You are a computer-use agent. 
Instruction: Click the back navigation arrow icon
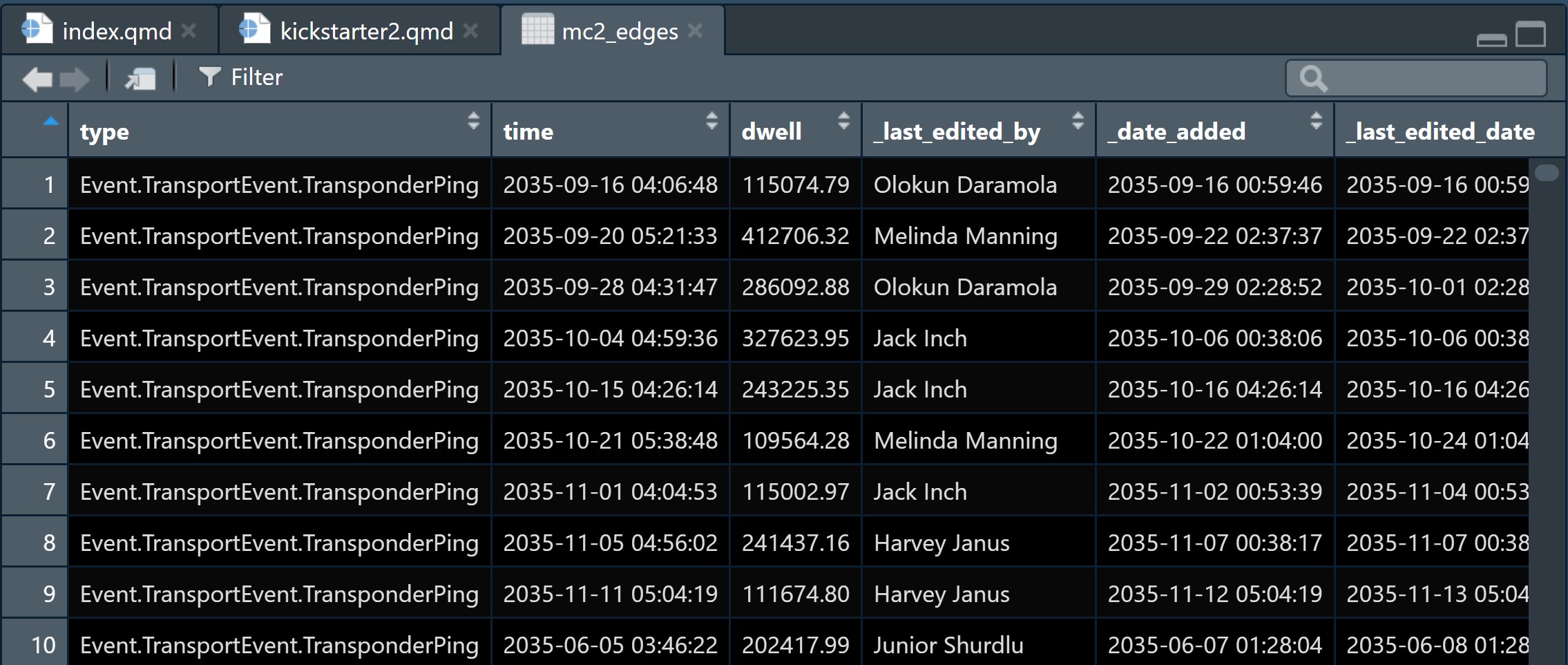(x=37, y=79)
